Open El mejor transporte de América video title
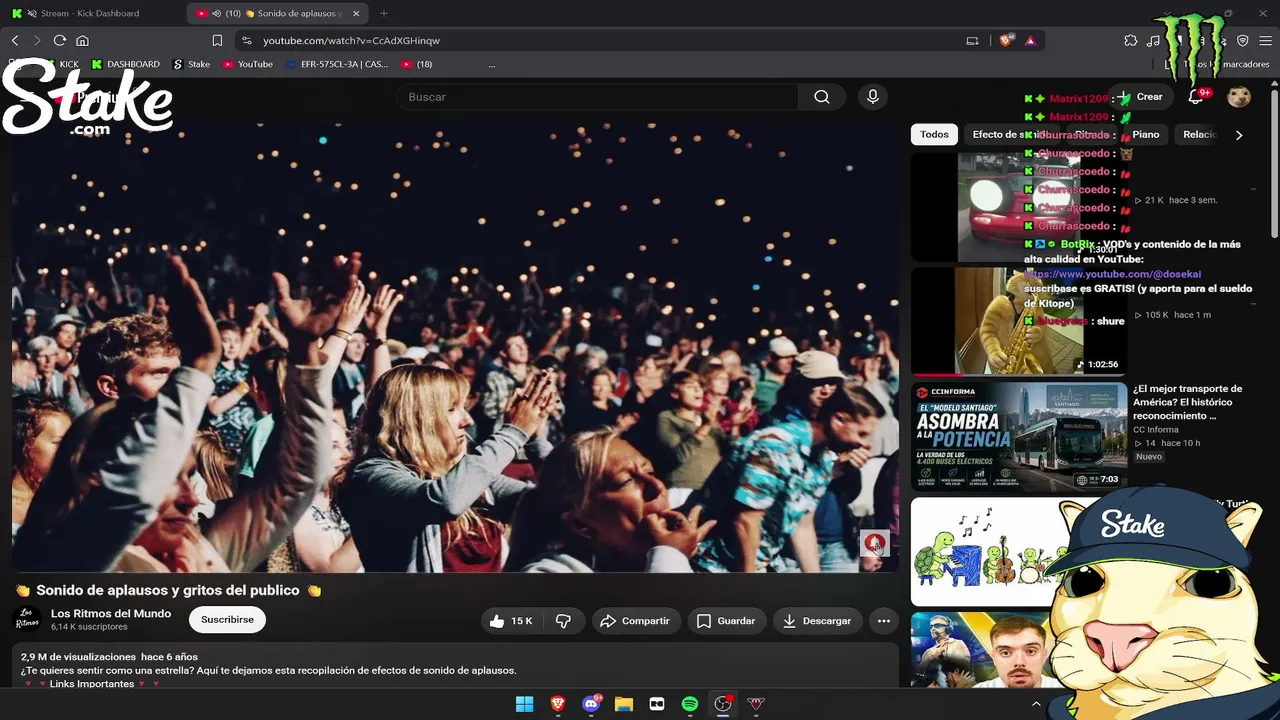The width and height of the screenshot is (1280, 720). tap(1188, 402)
